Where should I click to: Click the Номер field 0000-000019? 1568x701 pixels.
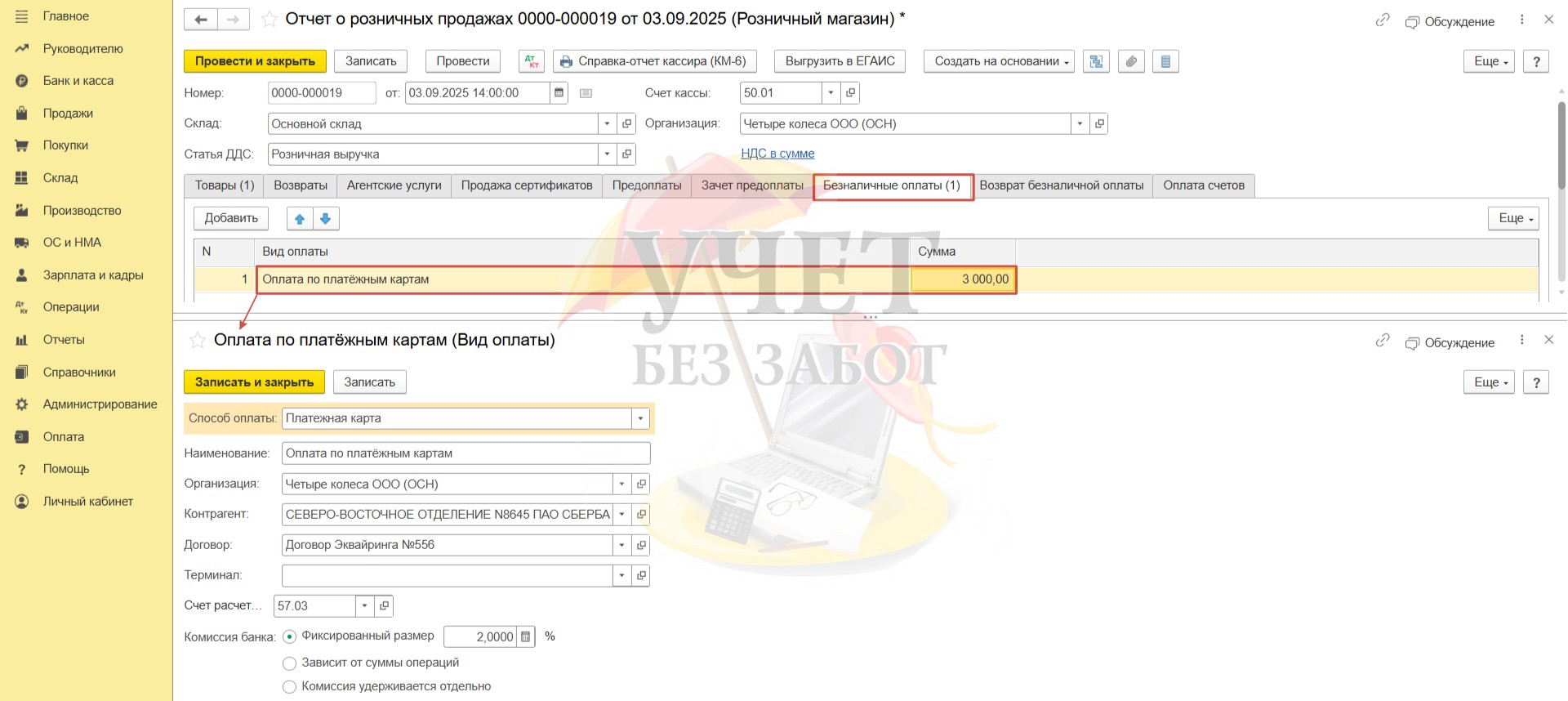point(322,93)
